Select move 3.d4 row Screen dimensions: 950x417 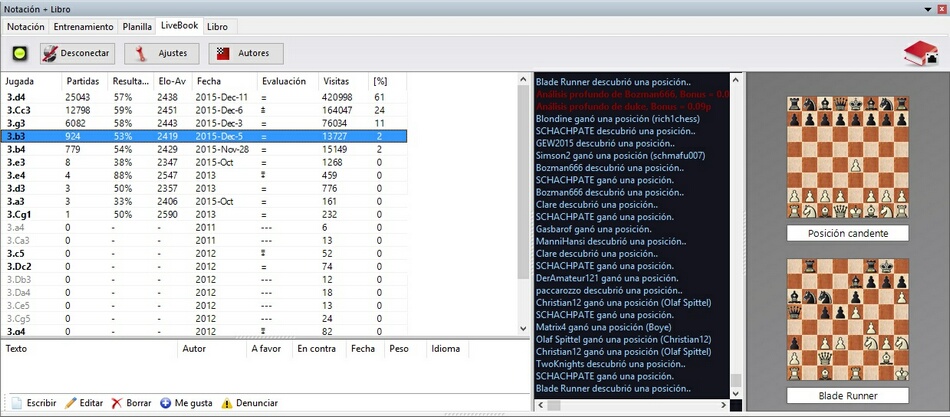204,97
